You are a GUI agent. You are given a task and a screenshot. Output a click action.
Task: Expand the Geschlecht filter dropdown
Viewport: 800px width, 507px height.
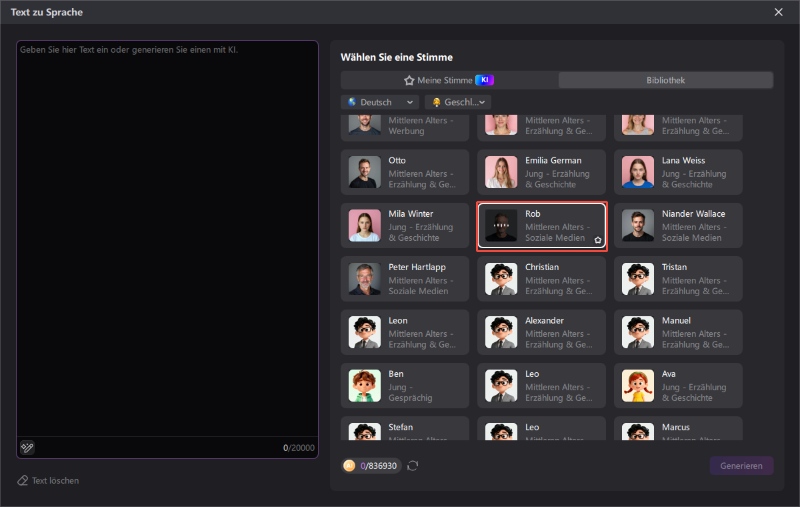point(458,102)
